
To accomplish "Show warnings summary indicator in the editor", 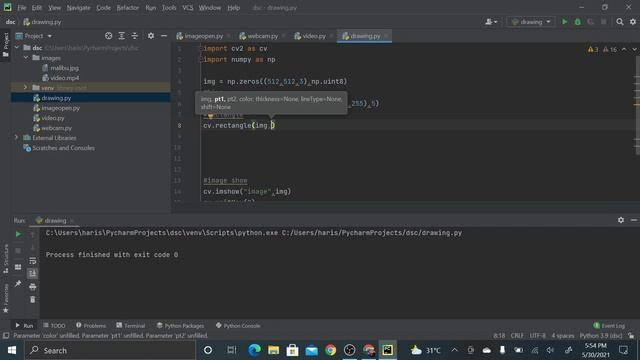I will click(602, 49).
